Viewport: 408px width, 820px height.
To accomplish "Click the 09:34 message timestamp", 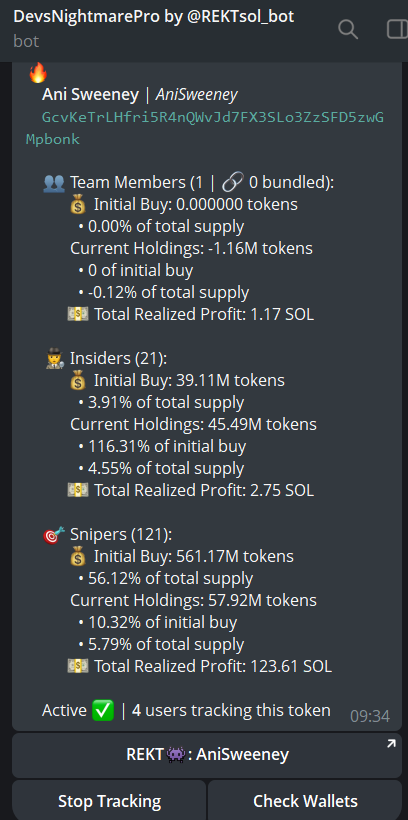I will (x=370, y=716).
